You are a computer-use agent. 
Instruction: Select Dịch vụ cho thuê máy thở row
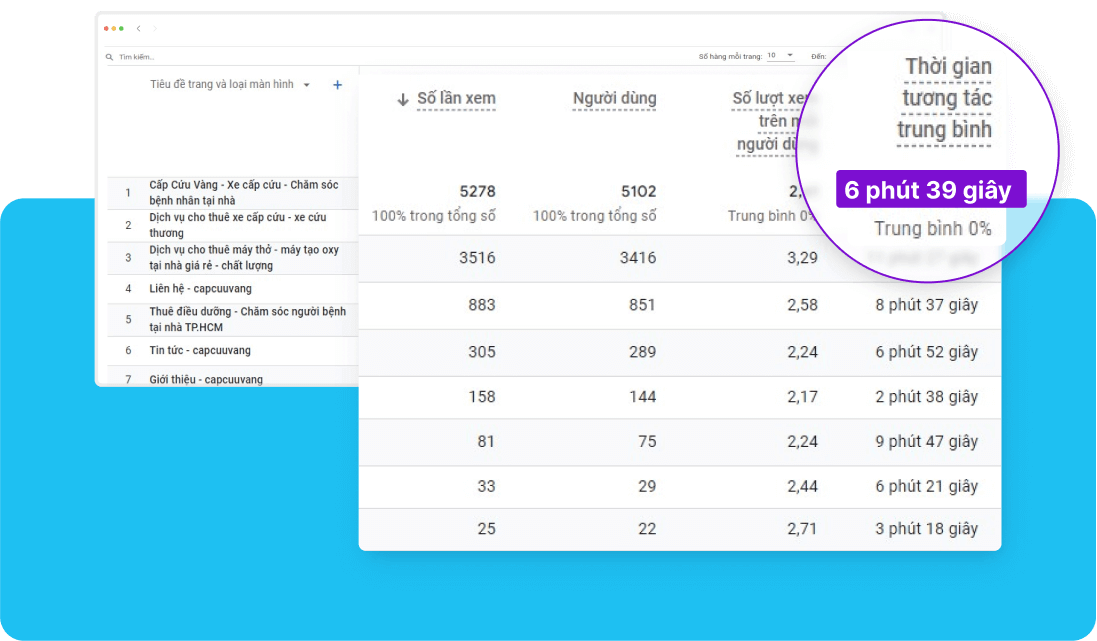tap(233, 258)
